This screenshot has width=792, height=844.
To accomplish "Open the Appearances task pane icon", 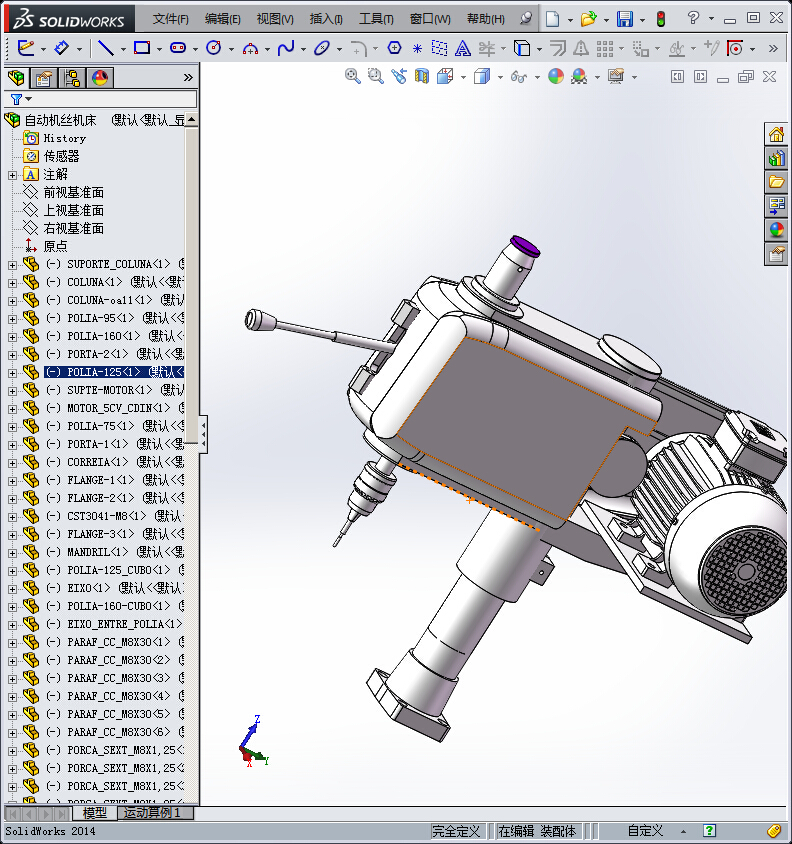I will (776, 230).
